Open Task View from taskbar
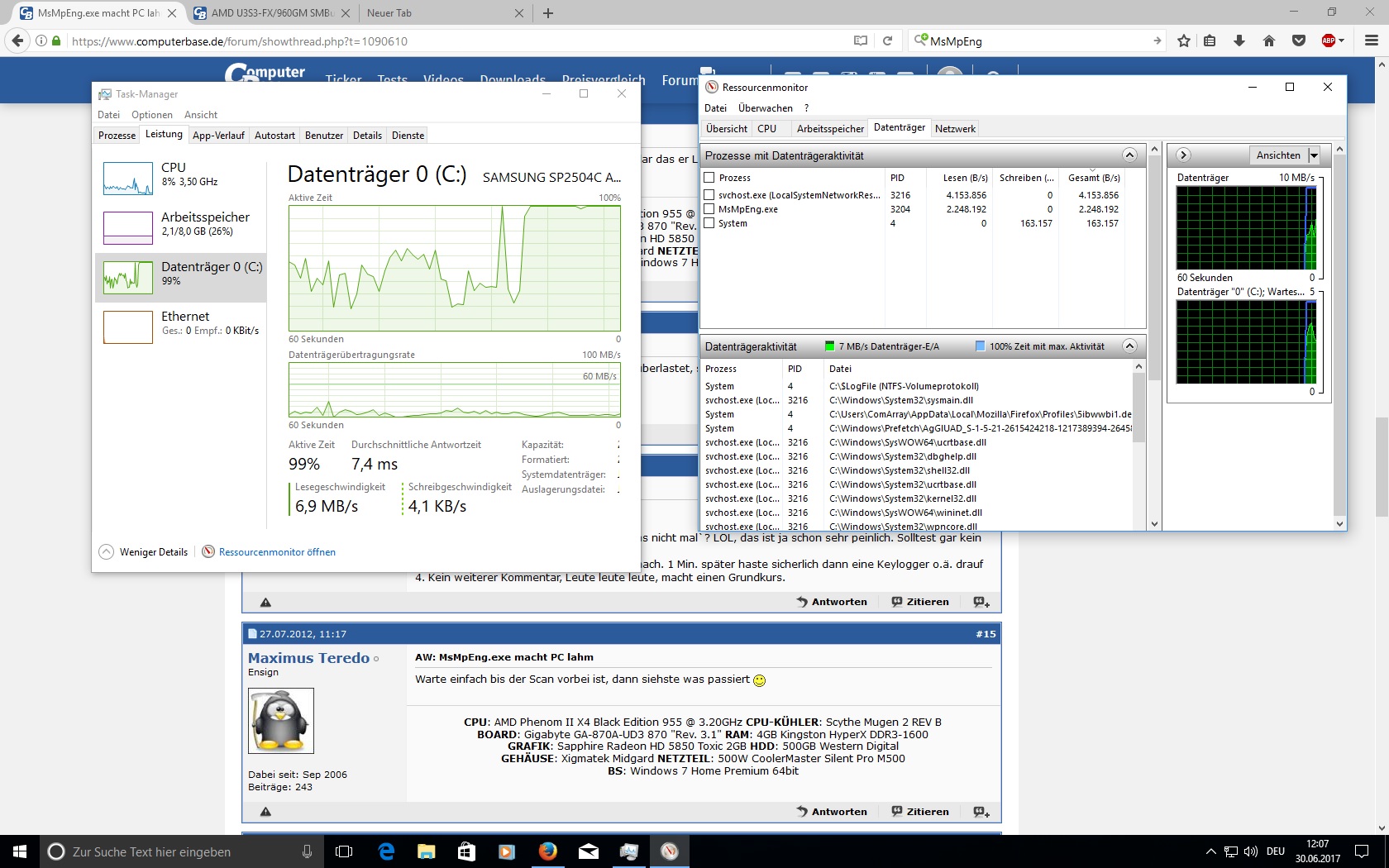Screen dimensions: 1389x868 coord(344,851)
